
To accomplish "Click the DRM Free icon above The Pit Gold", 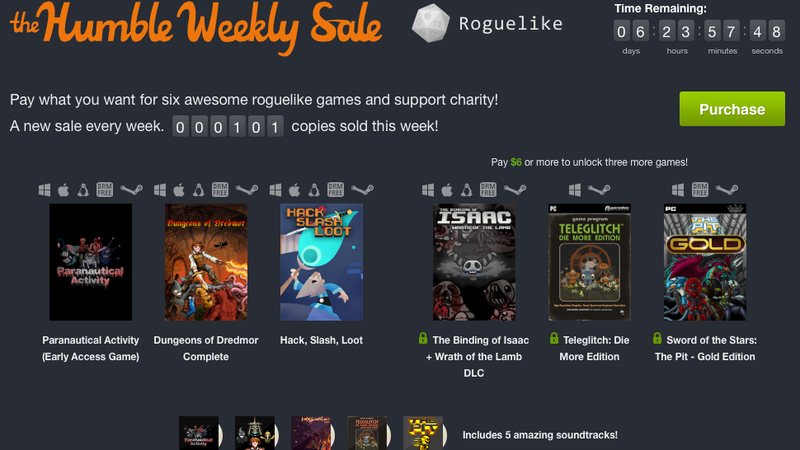I will 700,190.
